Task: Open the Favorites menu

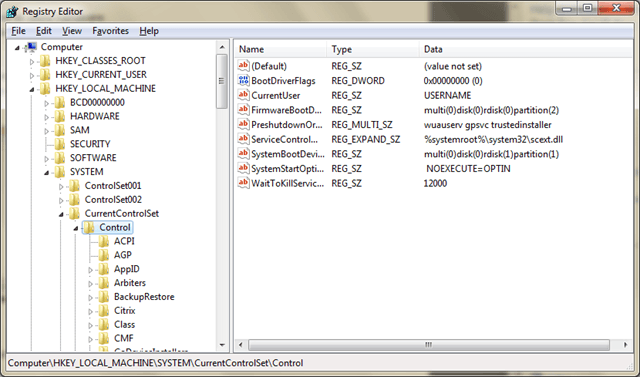Action: click(110, 31)
